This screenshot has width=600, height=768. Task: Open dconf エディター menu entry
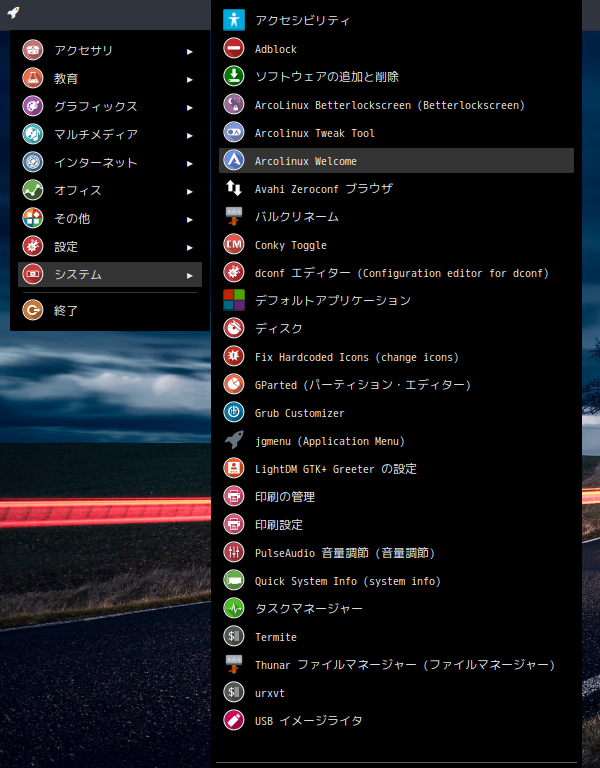[x=396, y=272]
